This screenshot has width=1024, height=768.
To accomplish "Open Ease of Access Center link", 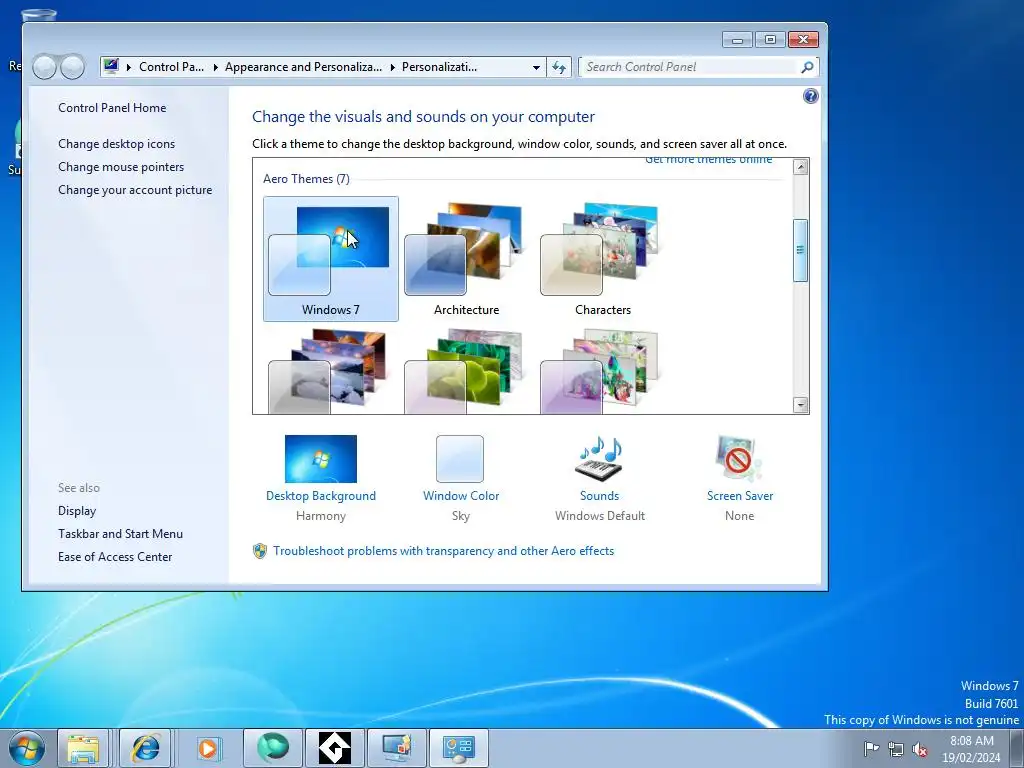I will (115, 556).
